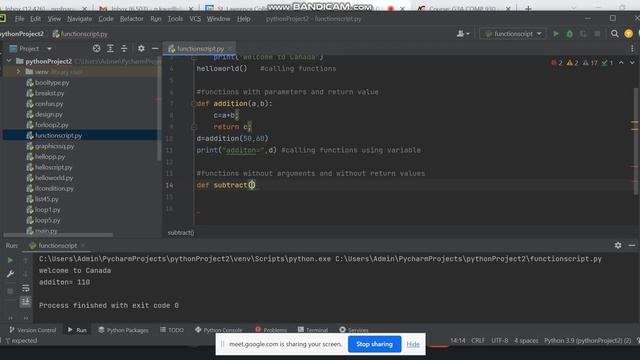Fold the addition function definition
640x360 pixels.
click(194, 104)
